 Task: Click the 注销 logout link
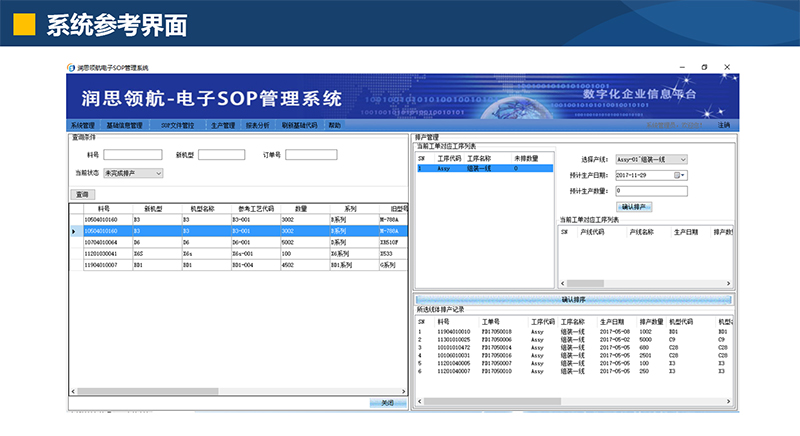coord(723,125)
